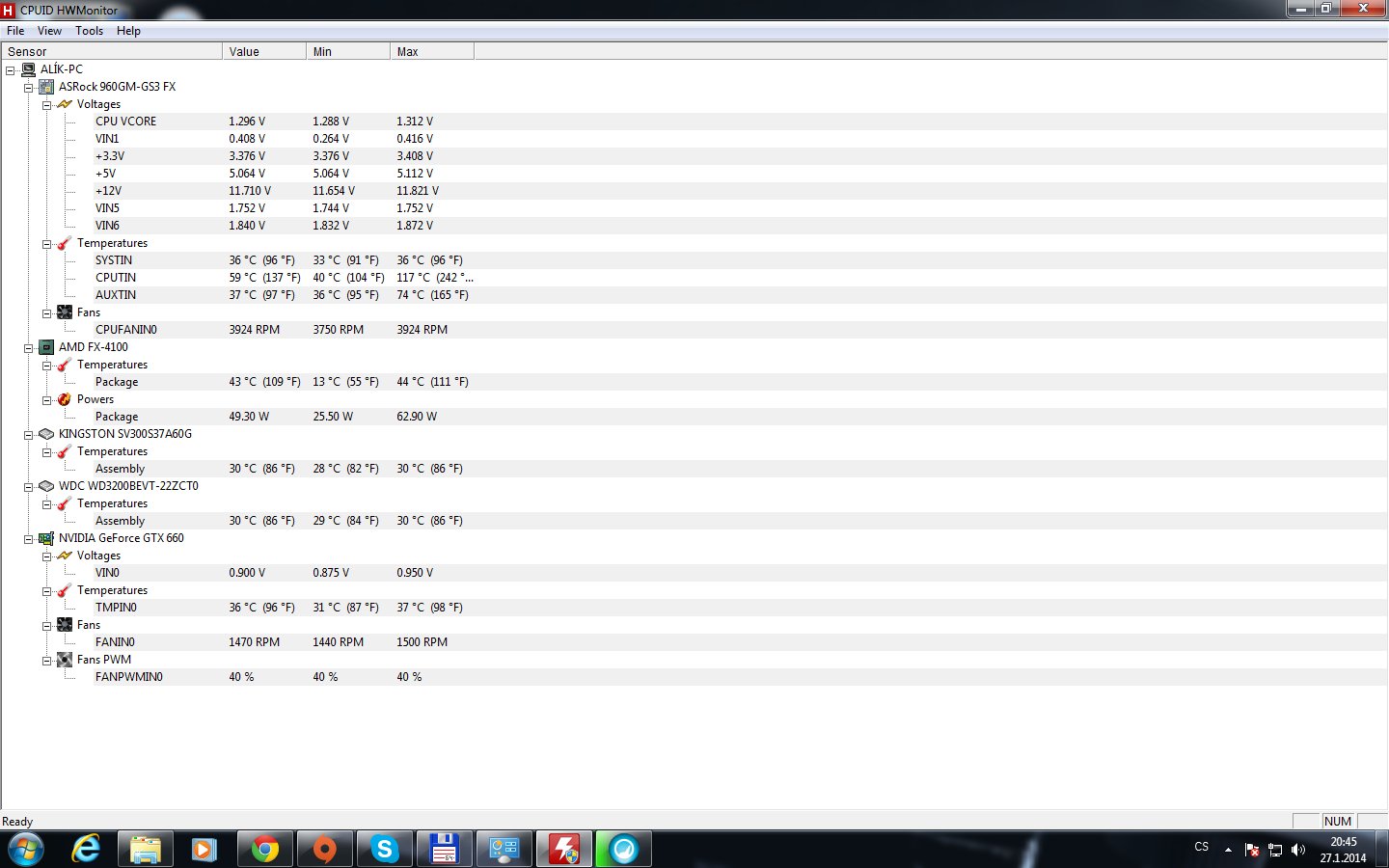This screenshot has width=1389, height=868.
Task: Click the WDC hard drive icon
Action: pos(46,486)
